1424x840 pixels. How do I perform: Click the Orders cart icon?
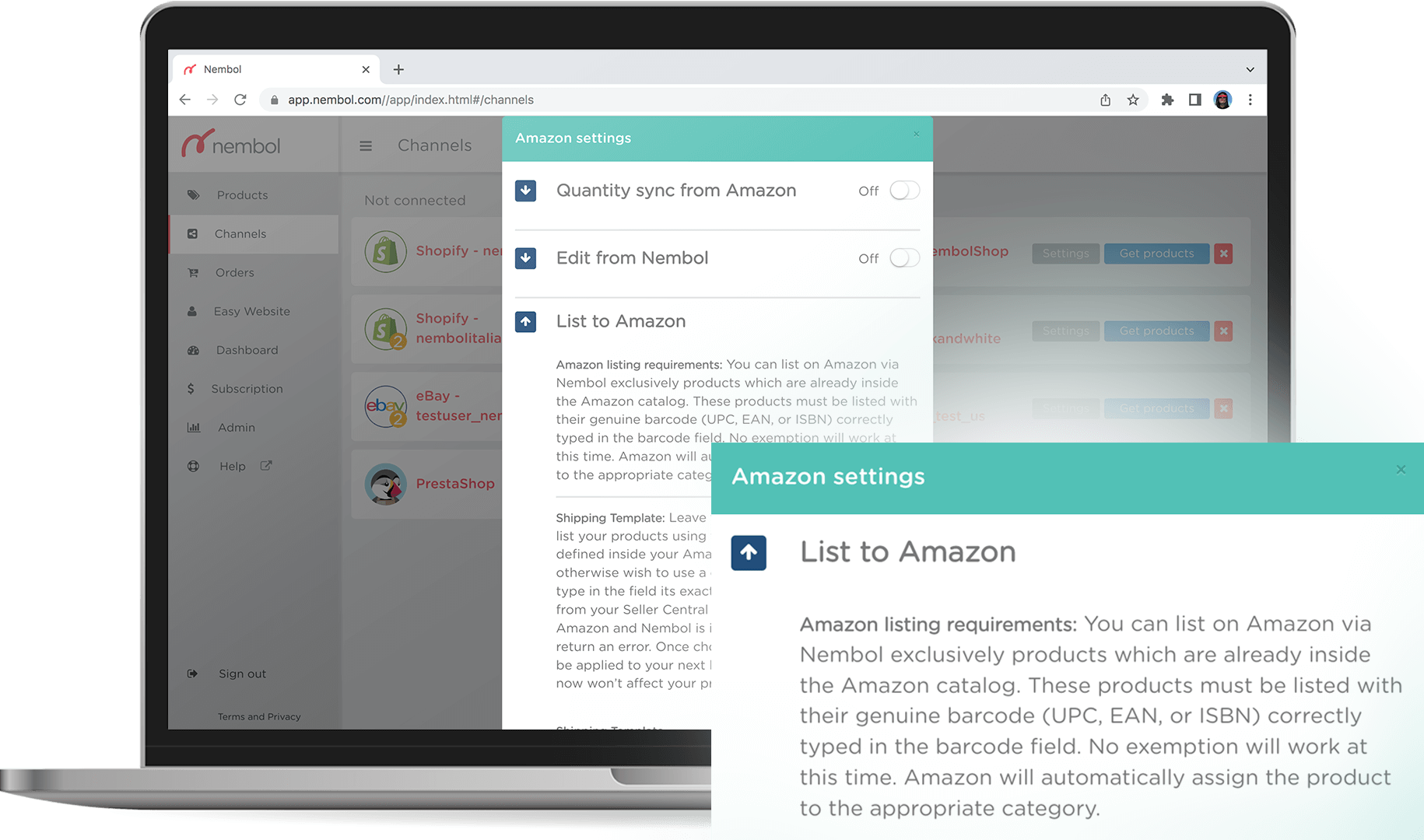(x=193, y=273)
